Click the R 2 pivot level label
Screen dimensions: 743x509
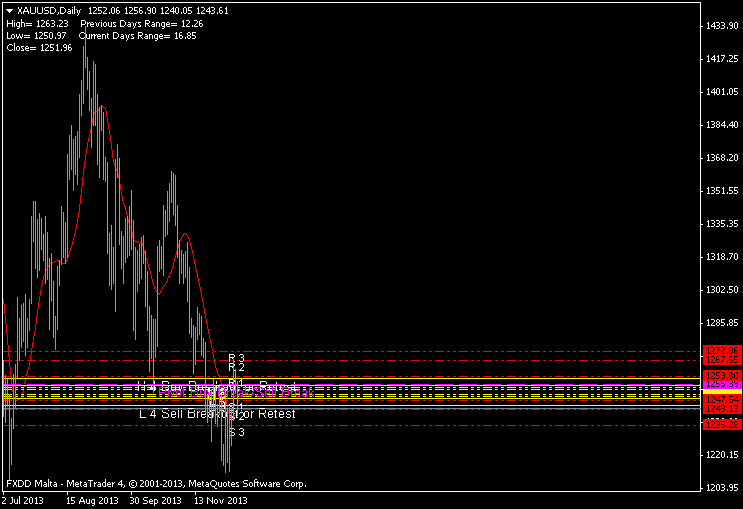(236, 367)
